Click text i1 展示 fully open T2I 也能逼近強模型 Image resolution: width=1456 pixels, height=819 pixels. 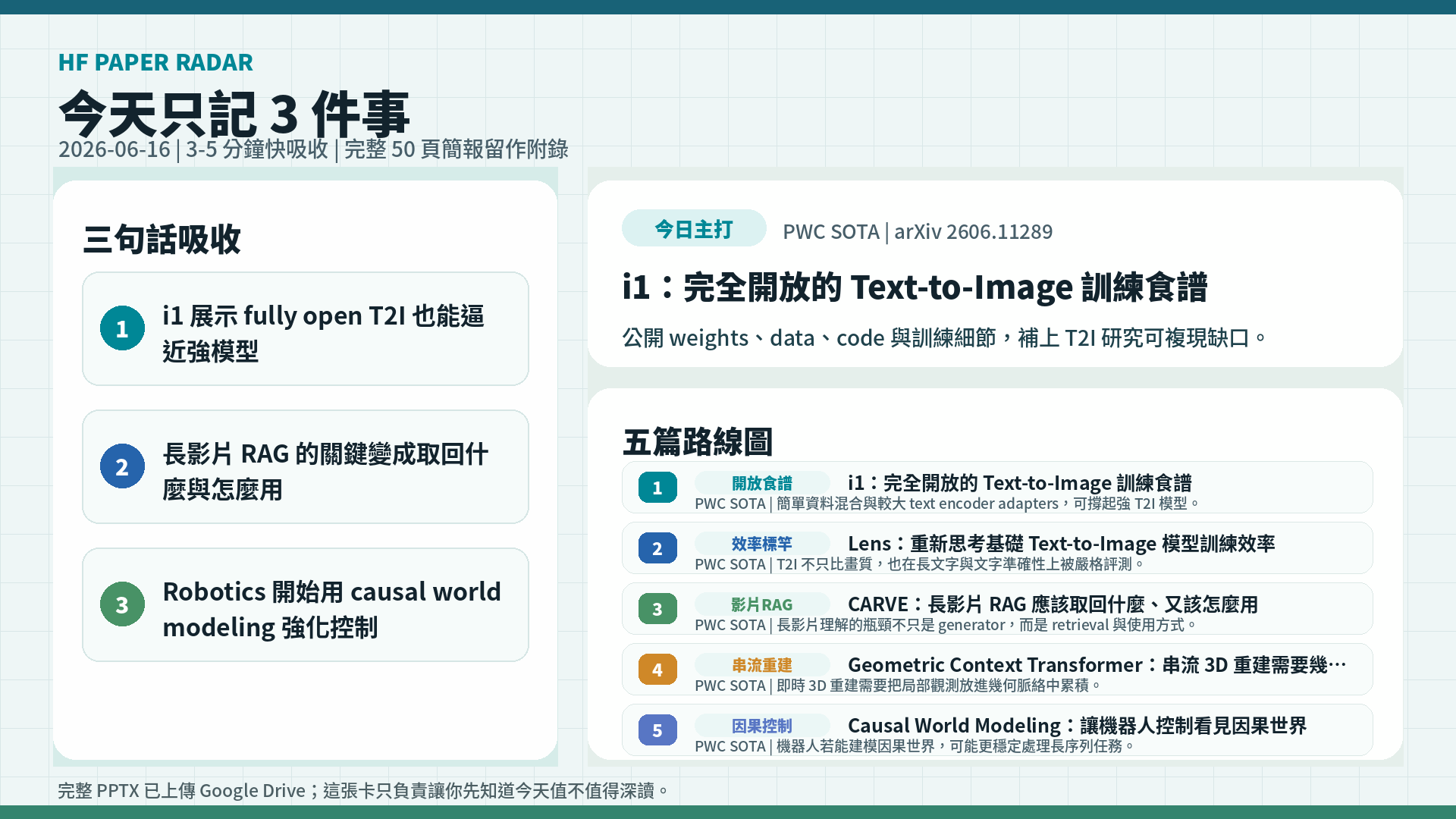[323, 333]
